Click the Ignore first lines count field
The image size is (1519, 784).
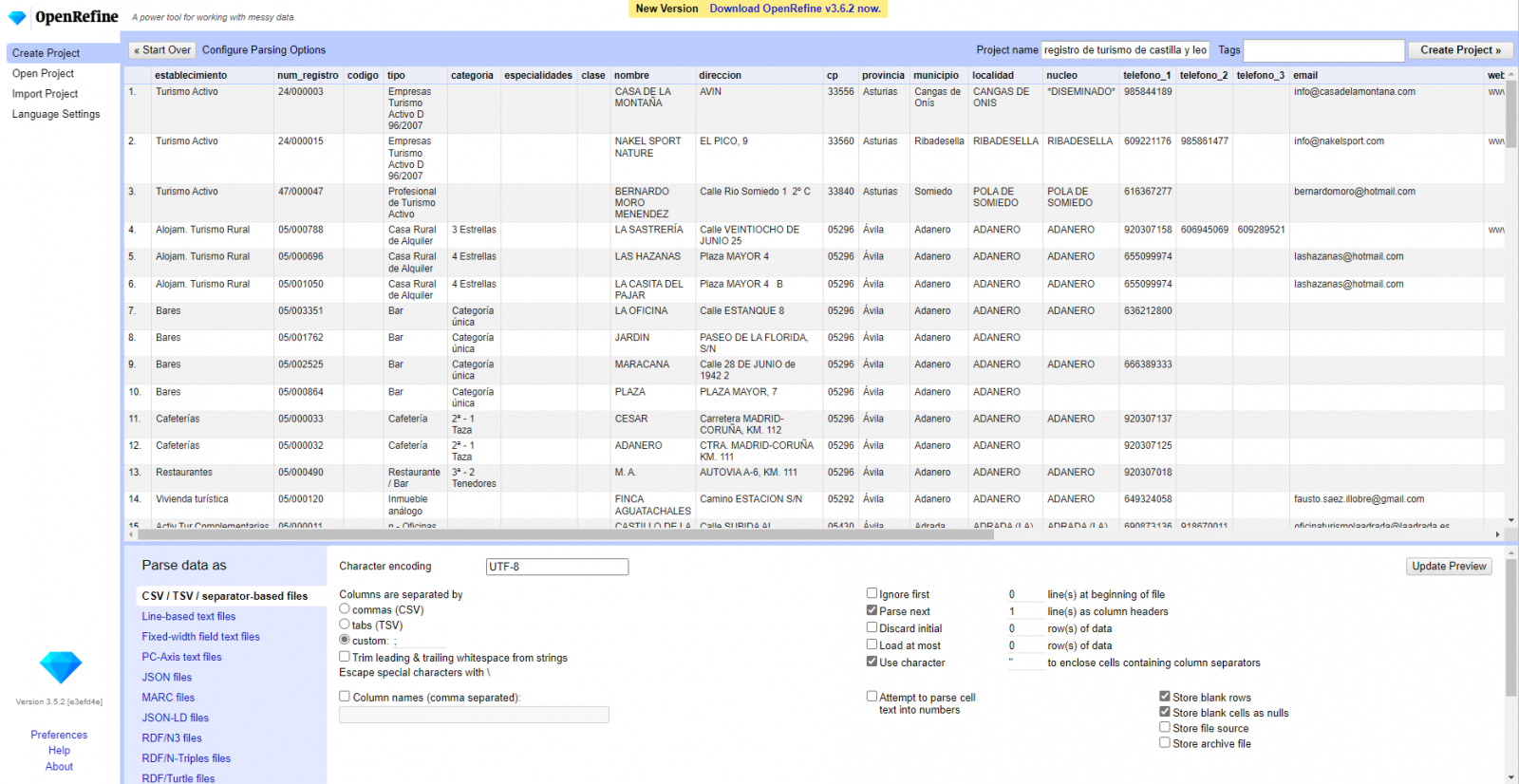tap(1024, 594)
